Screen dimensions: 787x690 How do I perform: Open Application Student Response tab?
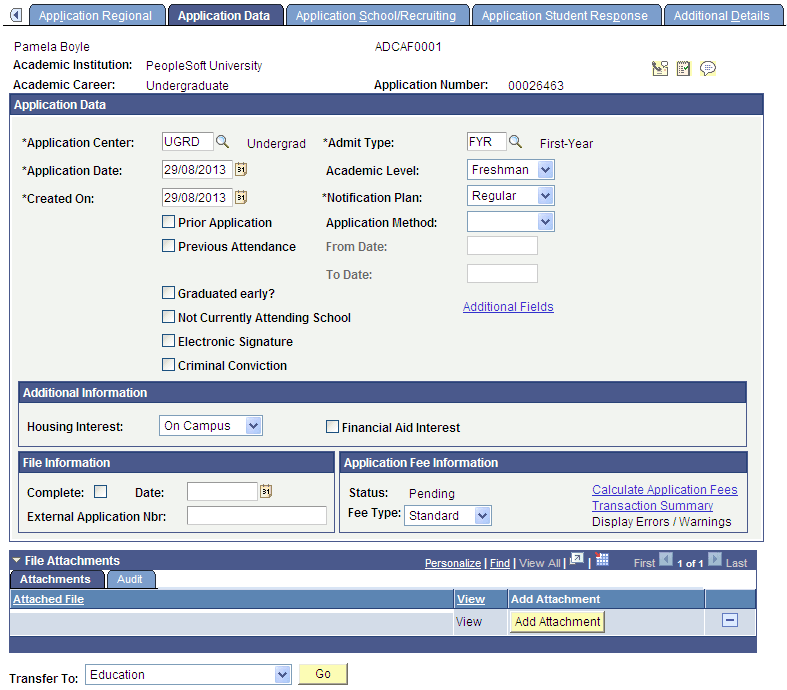[565, 16]
